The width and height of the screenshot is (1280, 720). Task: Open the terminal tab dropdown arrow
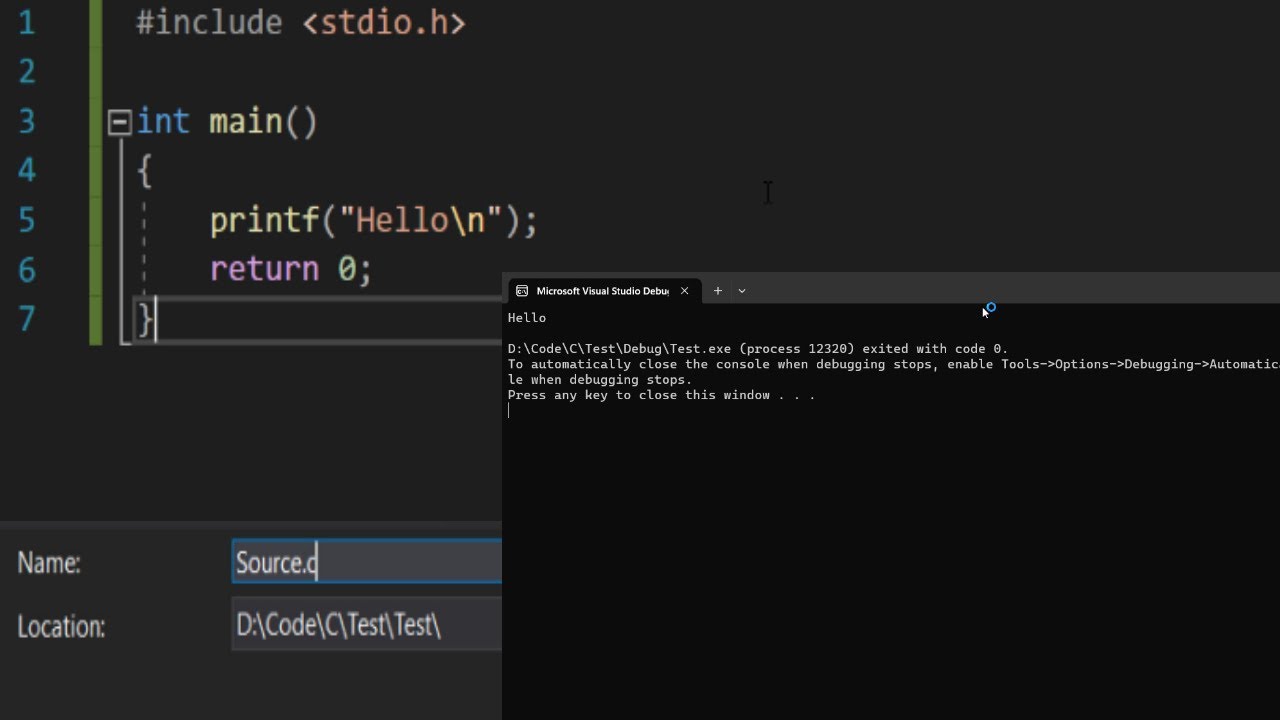click(x=742, y=291)
